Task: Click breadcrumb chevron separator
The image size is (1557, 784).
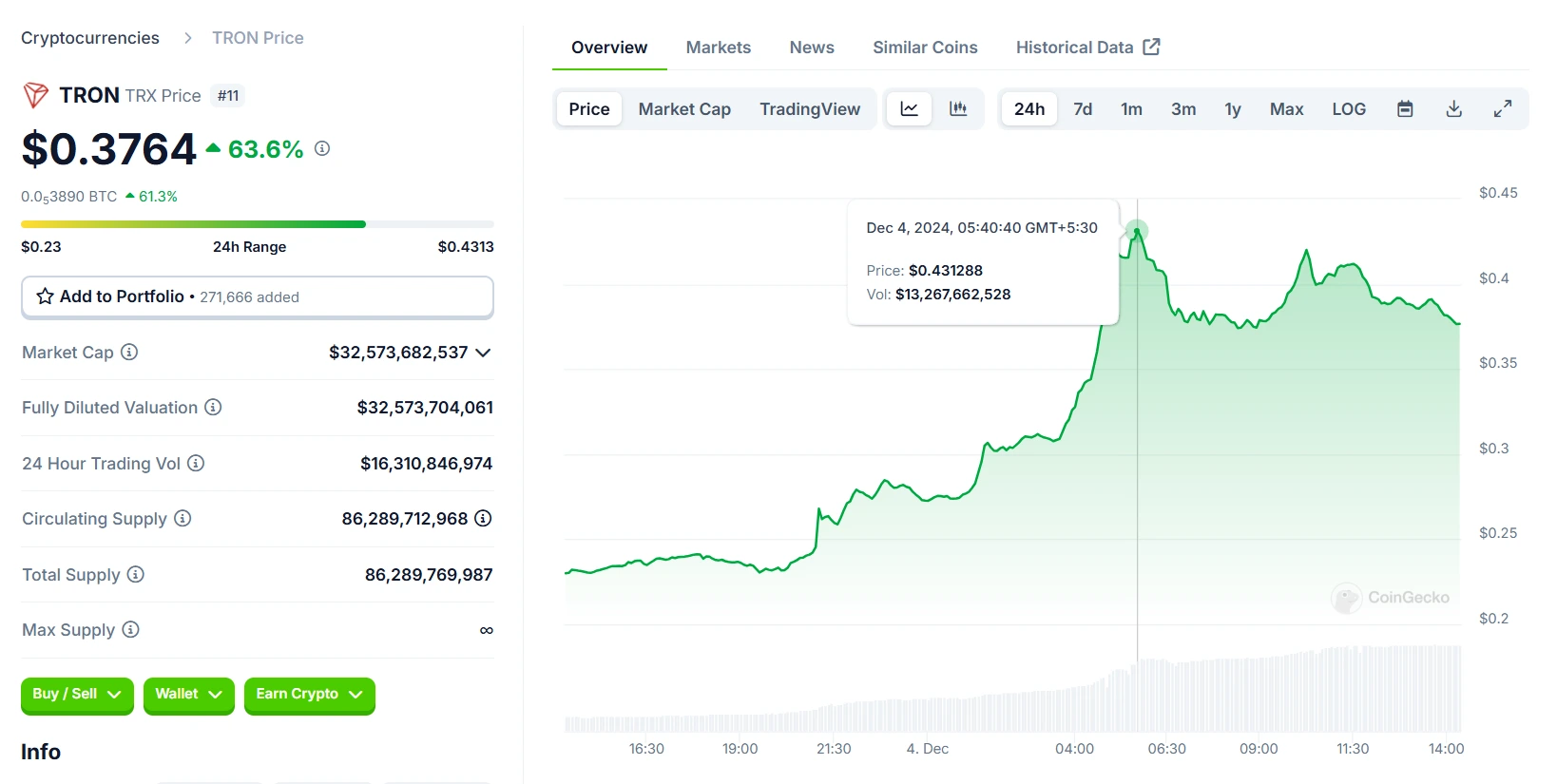Action: point(187,38)
